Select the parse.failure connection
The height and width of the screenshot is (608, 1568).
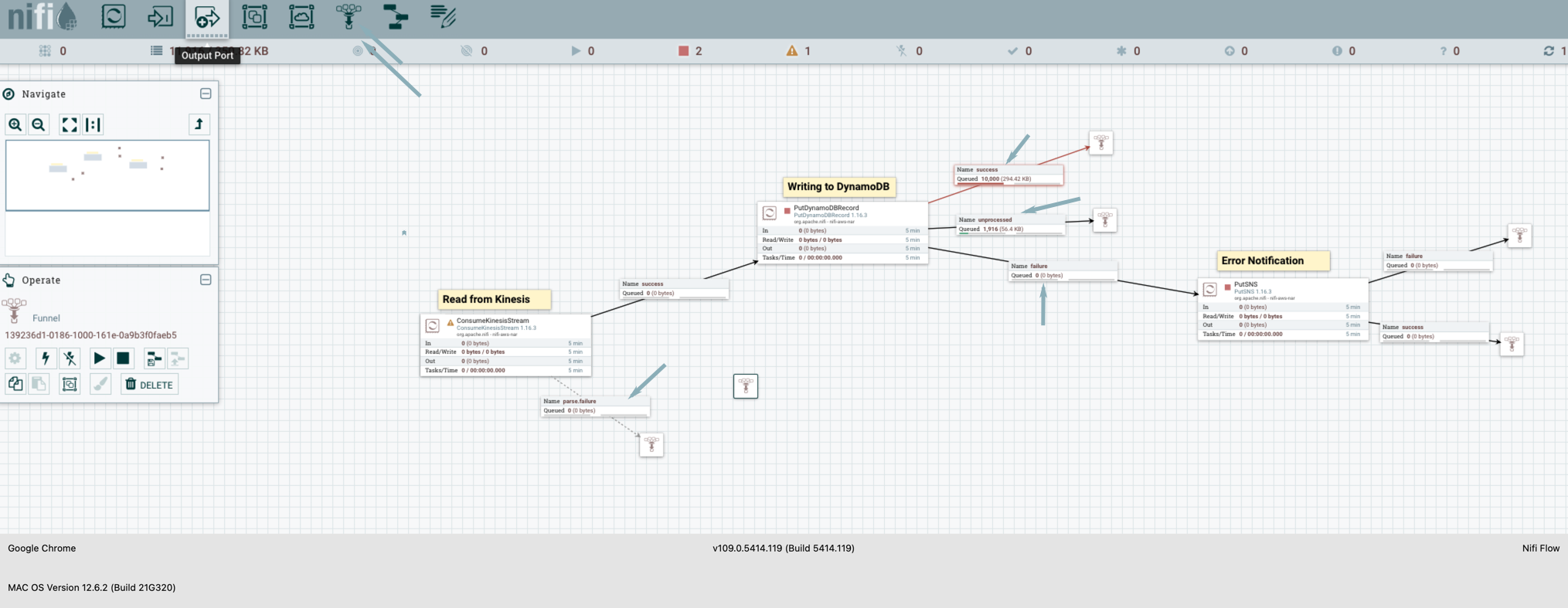tap(595, 406)
